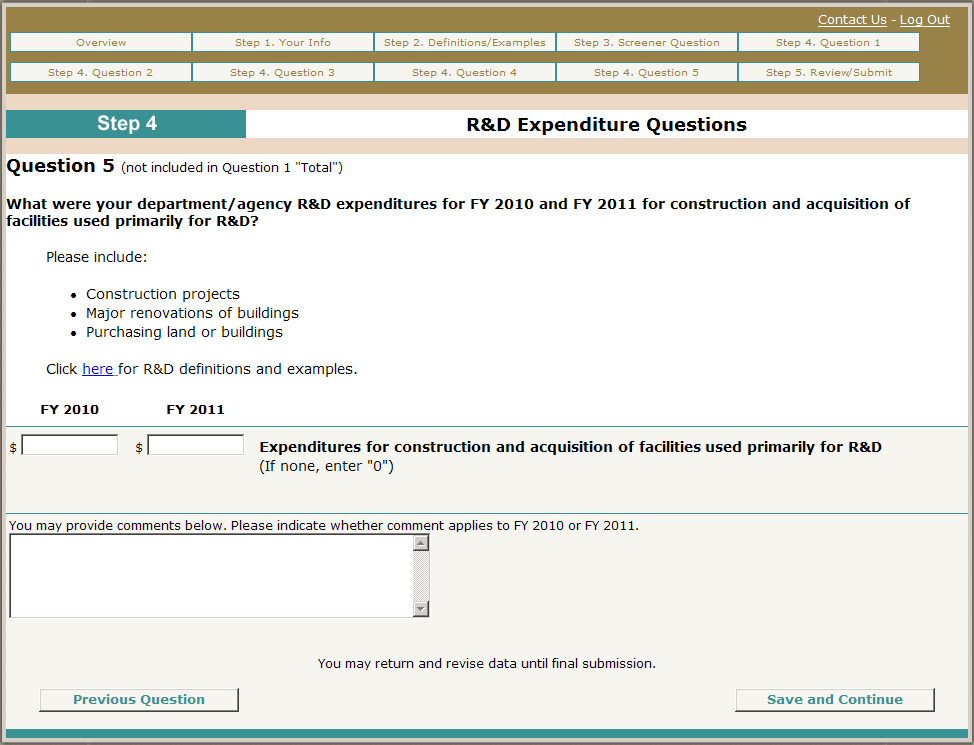Viewport: 974px width, 745px height.
Task: Click Save and Continue button
Action: [x=835, y=700]
